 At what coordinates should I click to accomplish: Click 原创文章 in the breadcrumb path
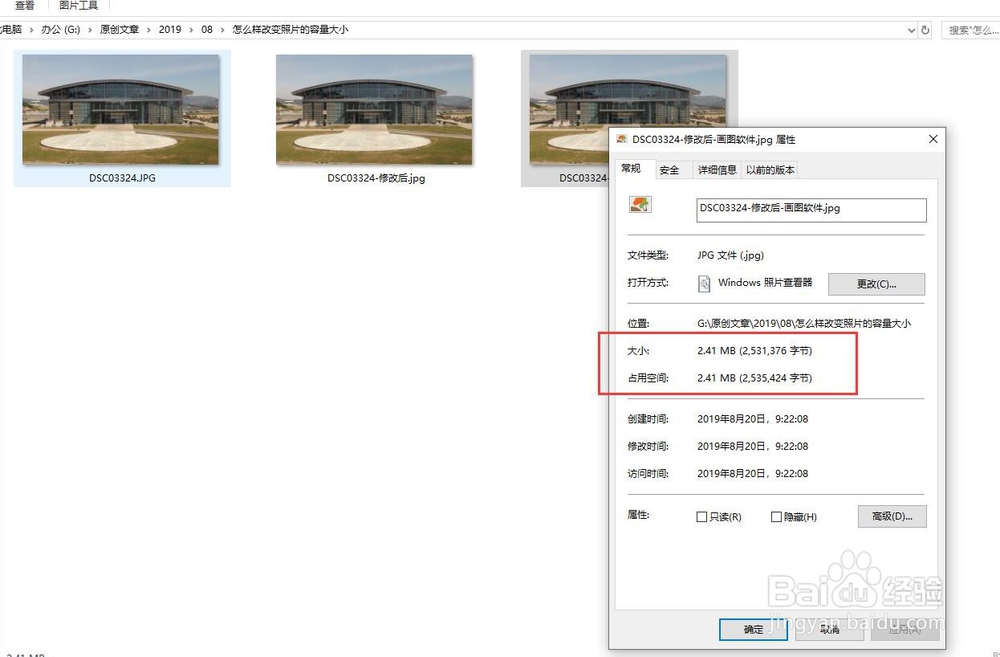click(x=119, y=29)
